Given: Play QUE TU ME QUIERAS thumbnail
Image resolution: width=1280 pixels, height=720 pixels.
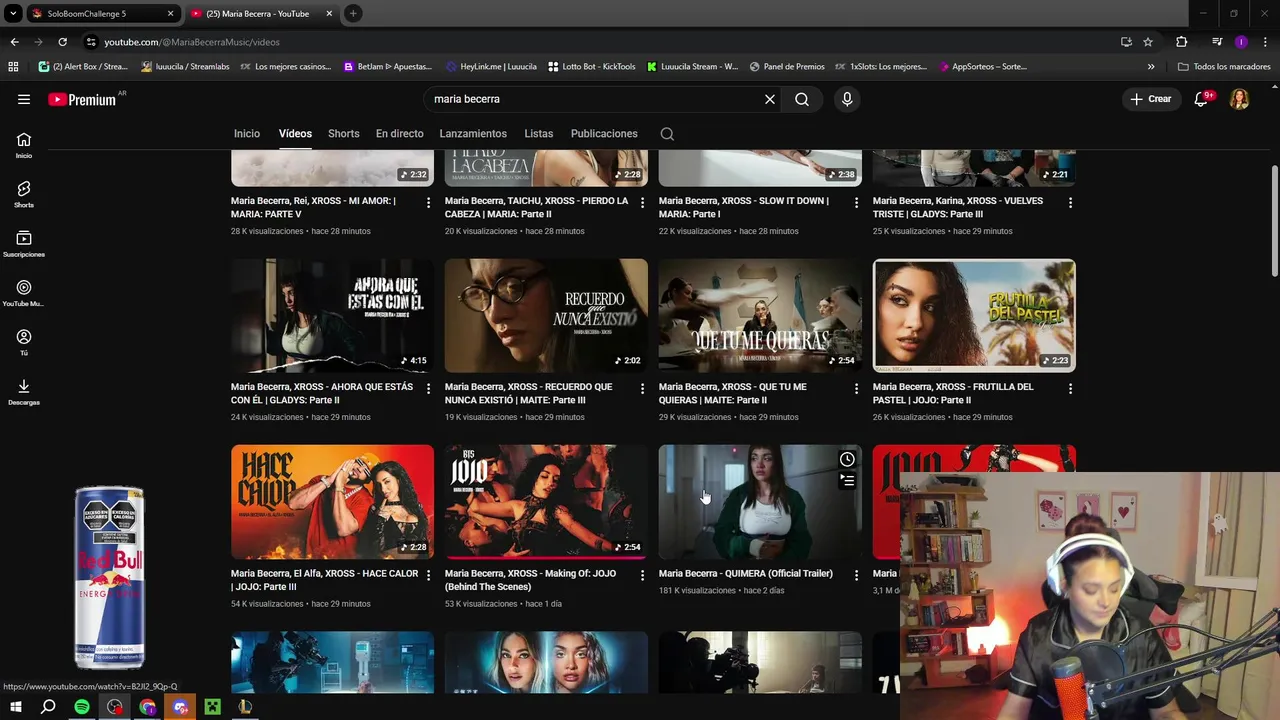Looking at the screenshot, I should pos(760,316).
